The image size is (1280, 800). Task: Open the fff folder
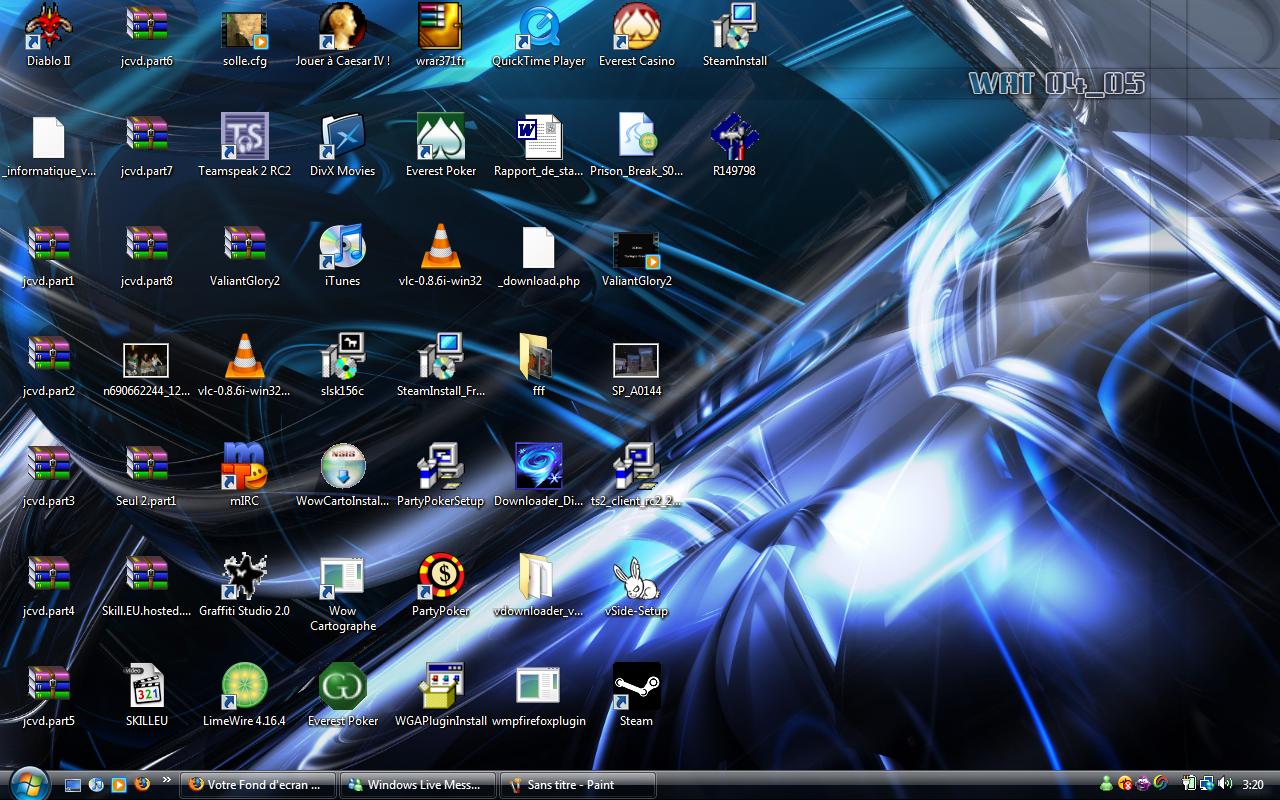pyautogui.click(x=538, y=357)
